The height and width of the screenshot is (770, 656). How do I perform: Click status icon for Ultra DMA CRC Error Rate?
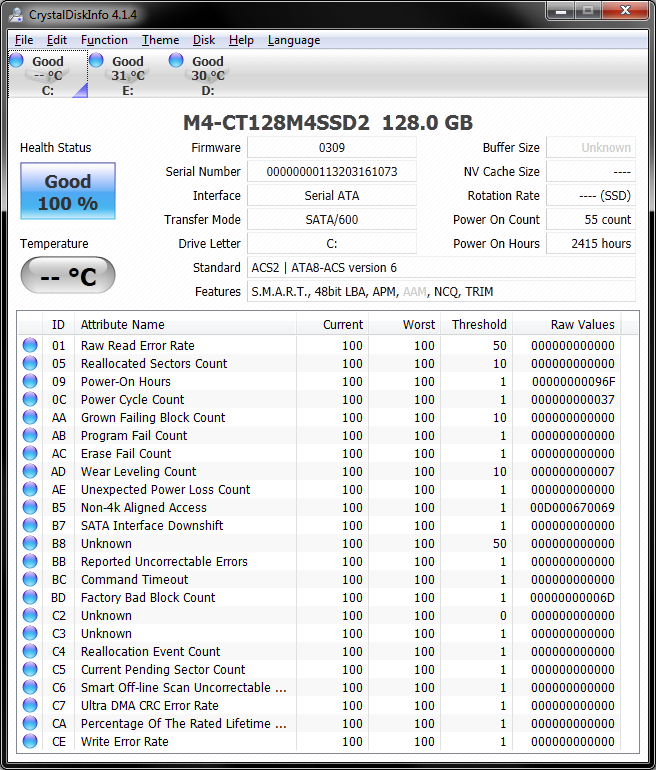pos(30,705)
